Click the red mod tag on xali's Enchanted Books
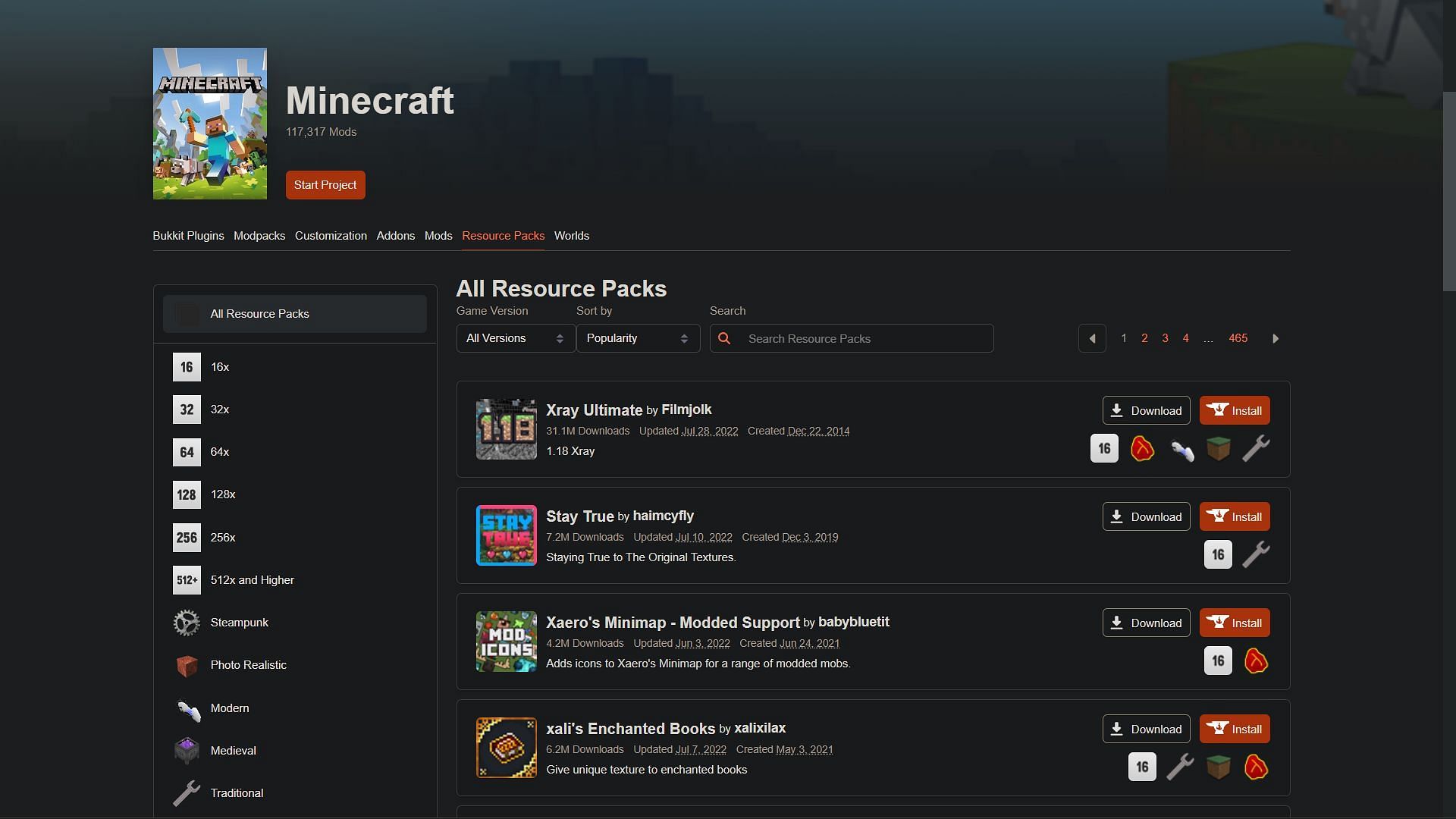This screenshot has height=819, width=1456. (x=1257, y=767)
